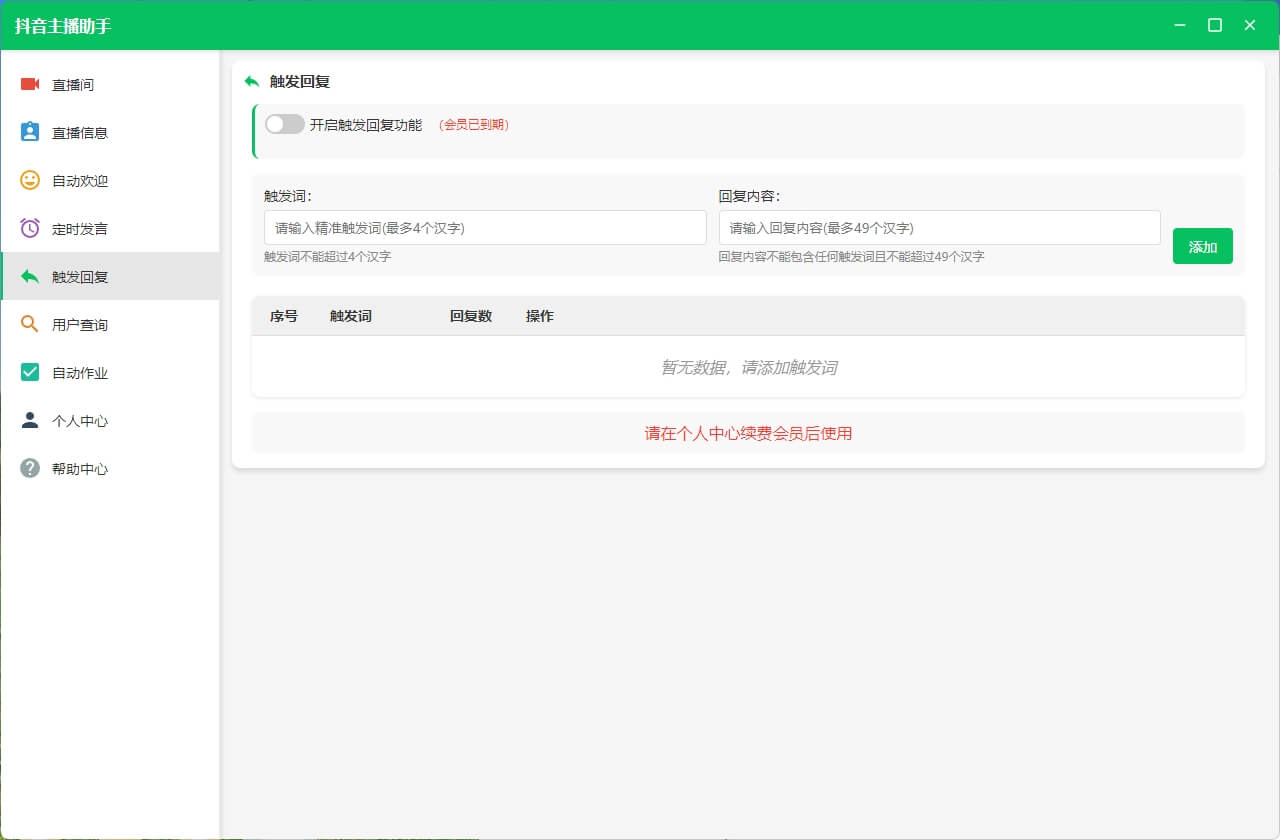Click the magnifier icon for 用户查询
Viewport: 1280px width, 840px height.
point(30,324)
